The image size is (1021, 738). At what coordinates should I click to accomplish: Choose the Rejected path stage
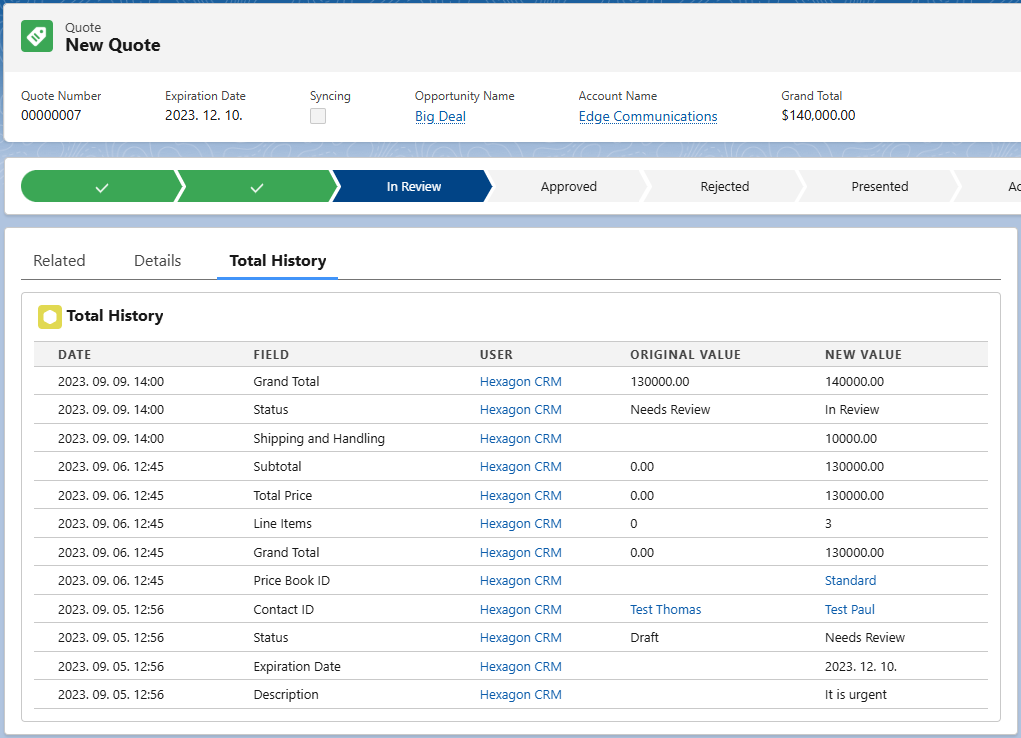pos(724,187)
